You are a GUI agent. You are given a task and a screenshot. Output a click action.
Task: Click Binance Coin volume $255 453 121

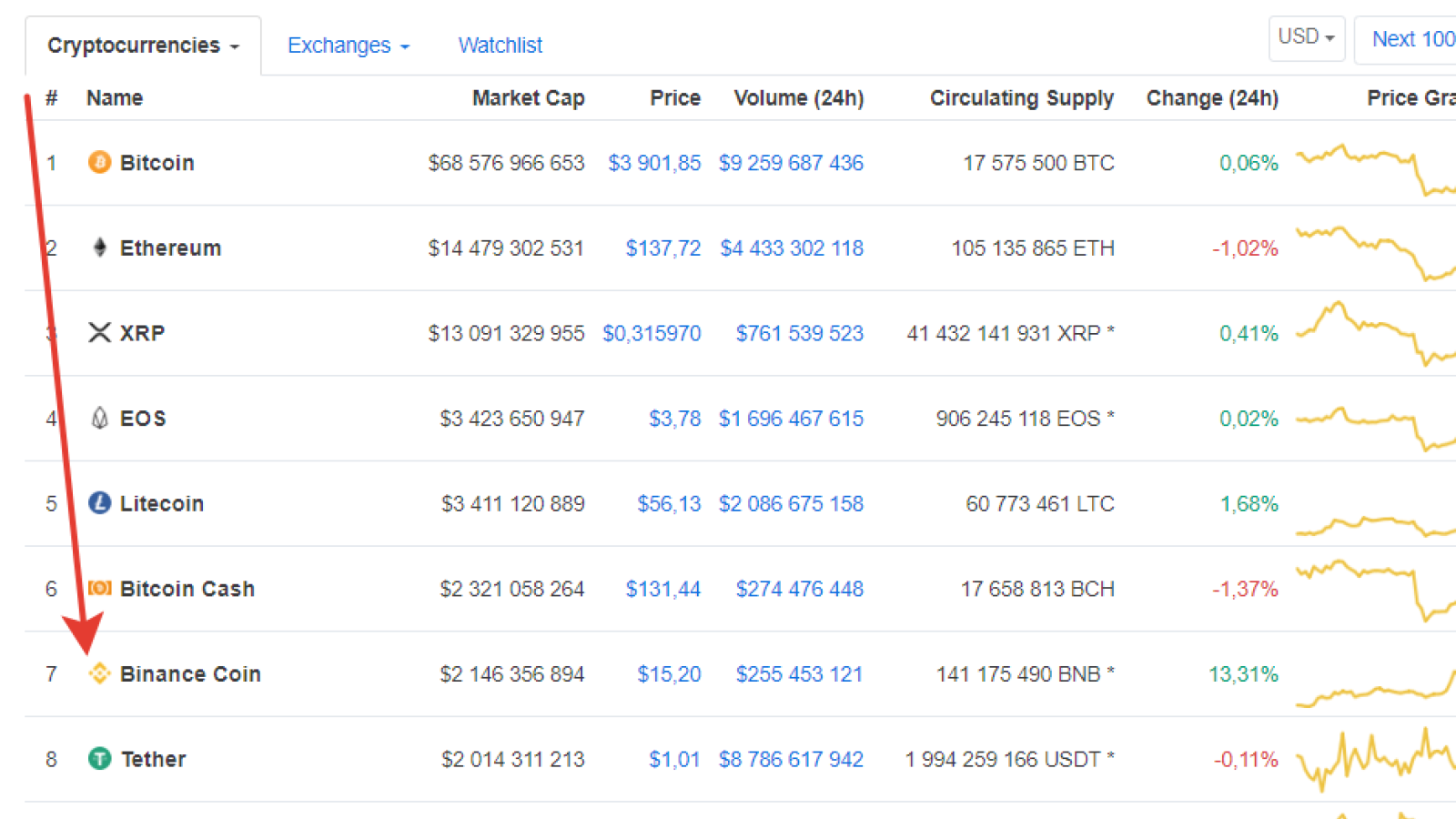[799, 674]
